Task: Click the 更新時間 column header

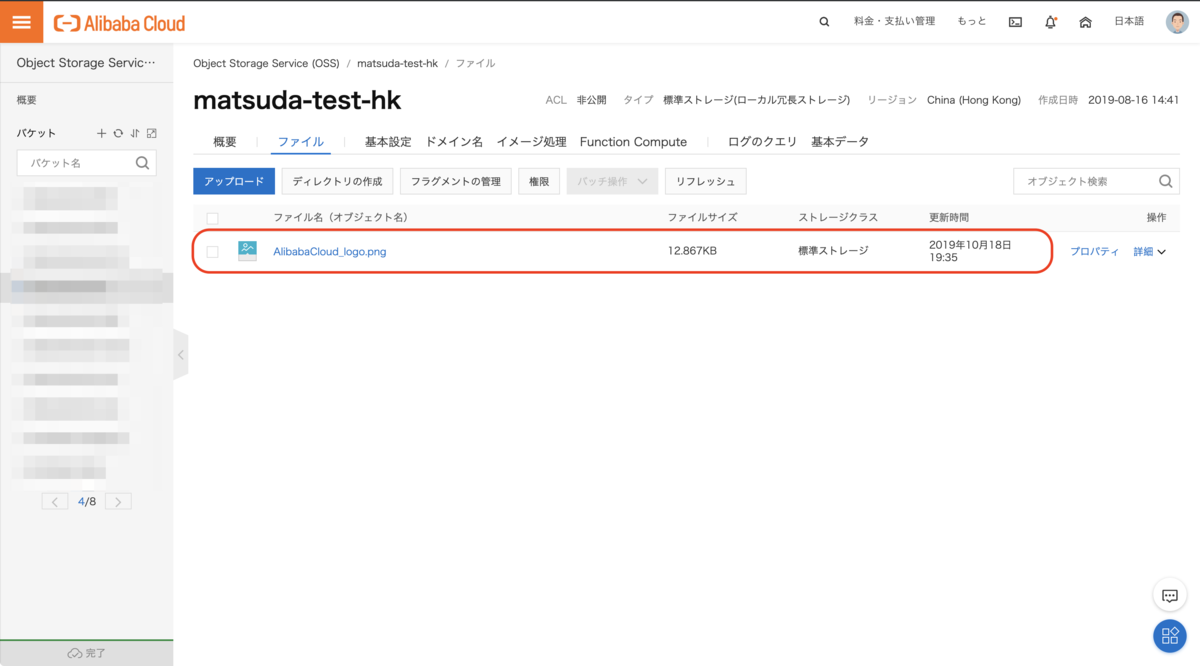Action: coord(948,217)
